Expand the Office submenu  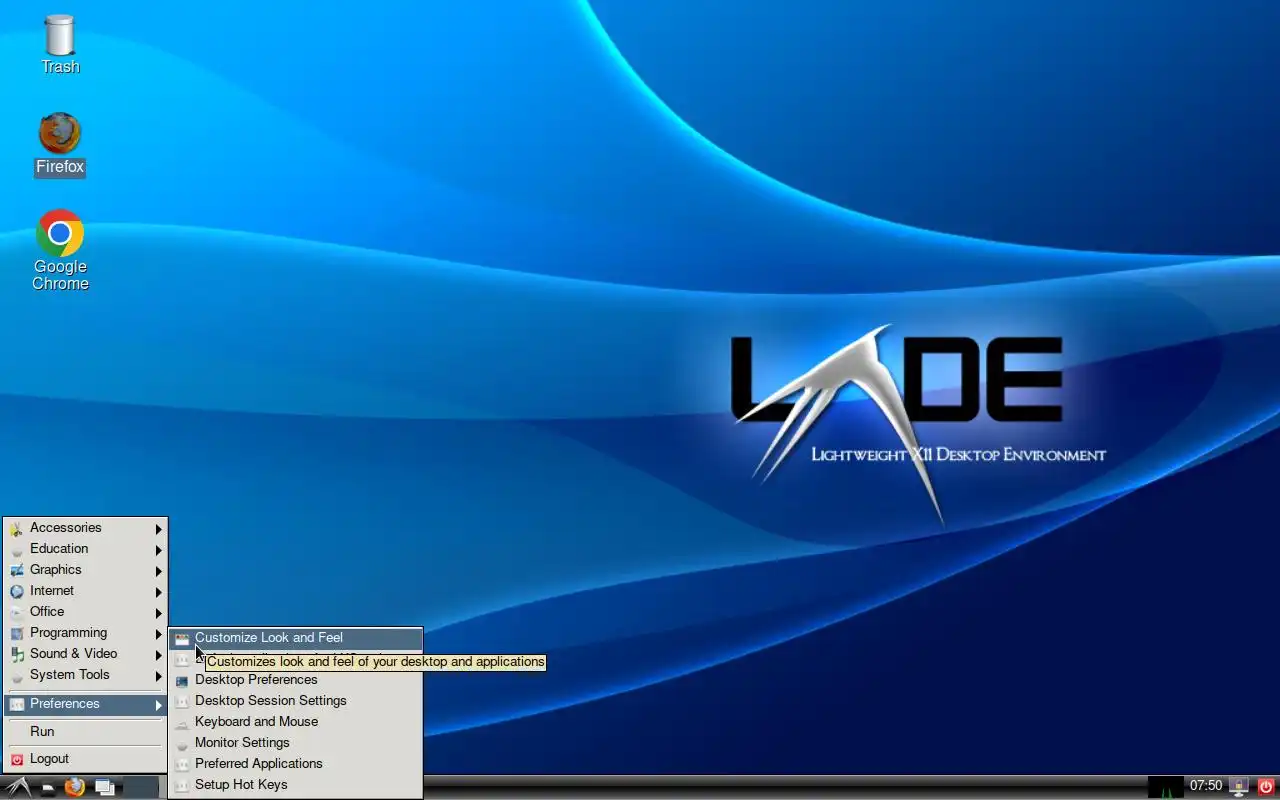click(x=85, y=612)
